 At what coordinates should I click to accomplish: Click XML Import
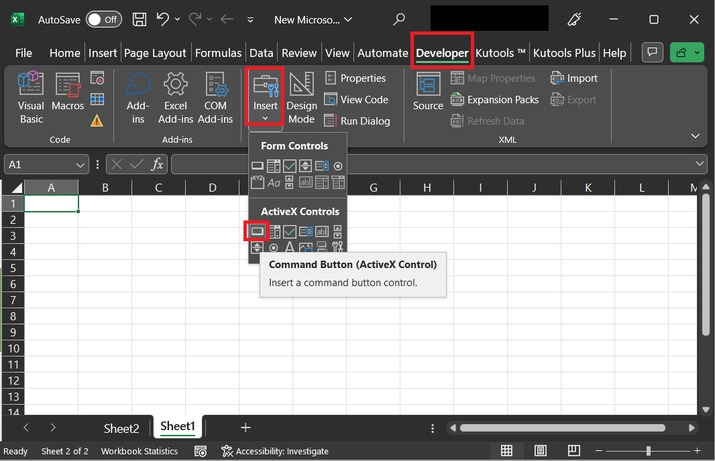pos(574,78)
